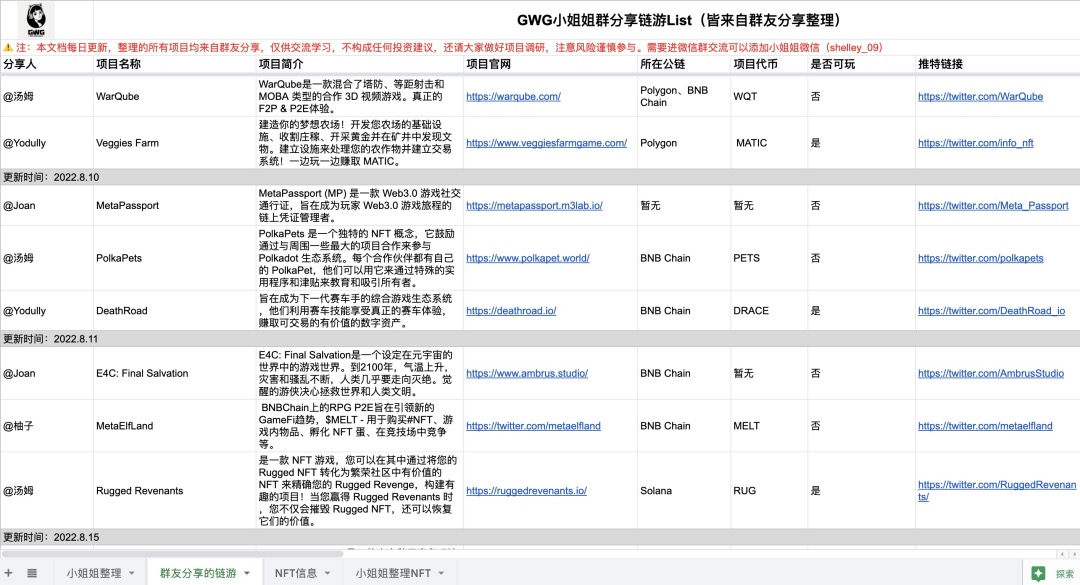Select the Solana chain cell
The image size is (1080, 585).
click(x=684, y=491)
